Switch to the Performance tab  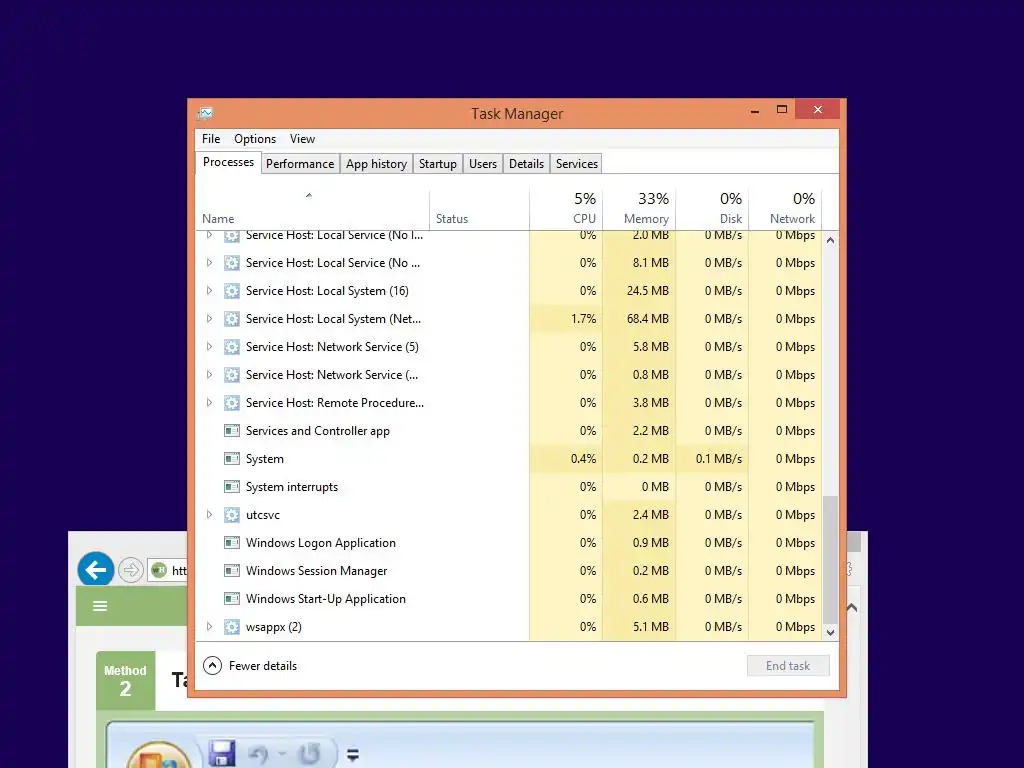point(300,164)
